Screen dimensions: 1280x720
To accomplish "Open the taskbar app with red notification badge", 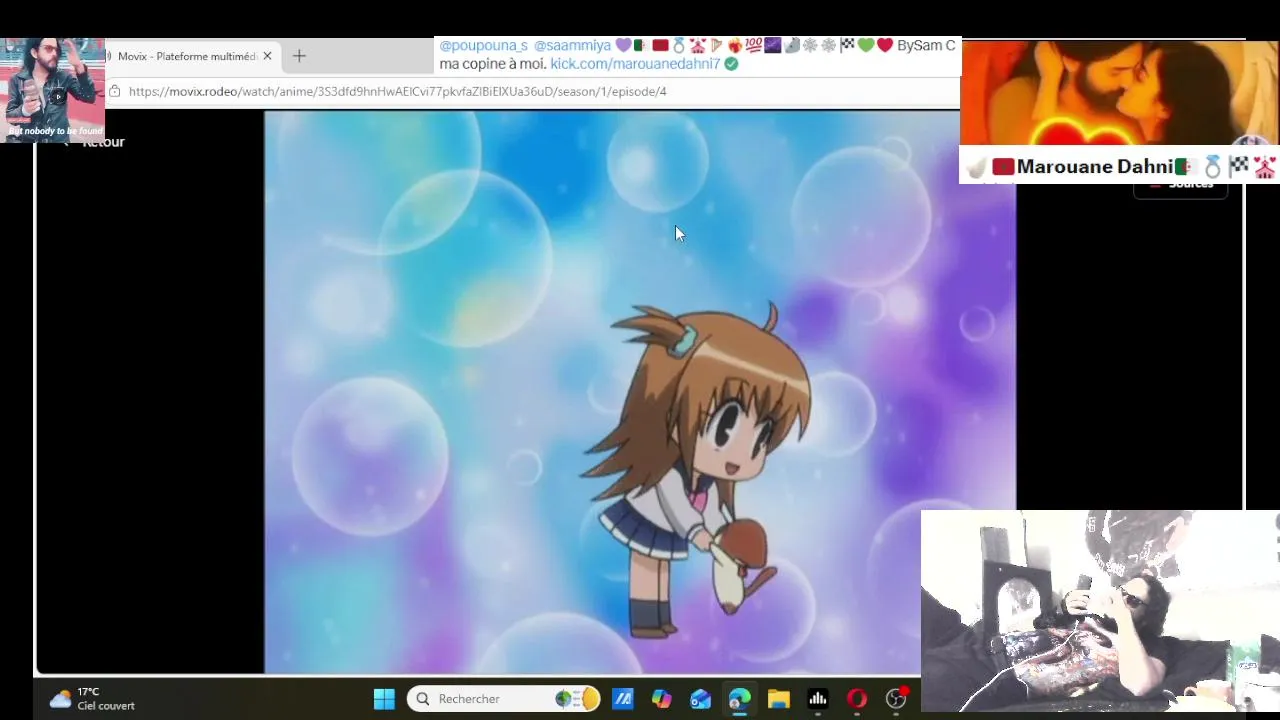I will tap(896, 698).
